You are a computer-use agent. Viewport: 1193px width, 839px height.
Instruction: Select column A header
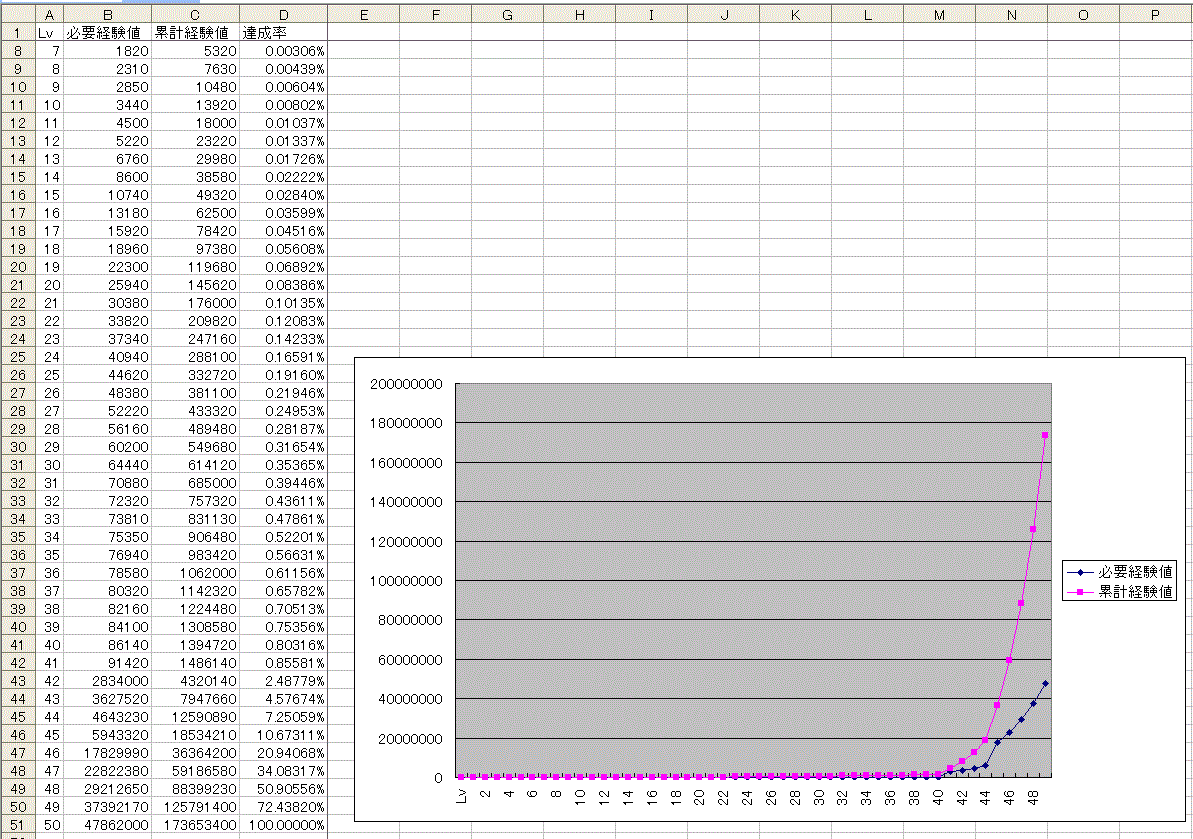tap(49, 14)
